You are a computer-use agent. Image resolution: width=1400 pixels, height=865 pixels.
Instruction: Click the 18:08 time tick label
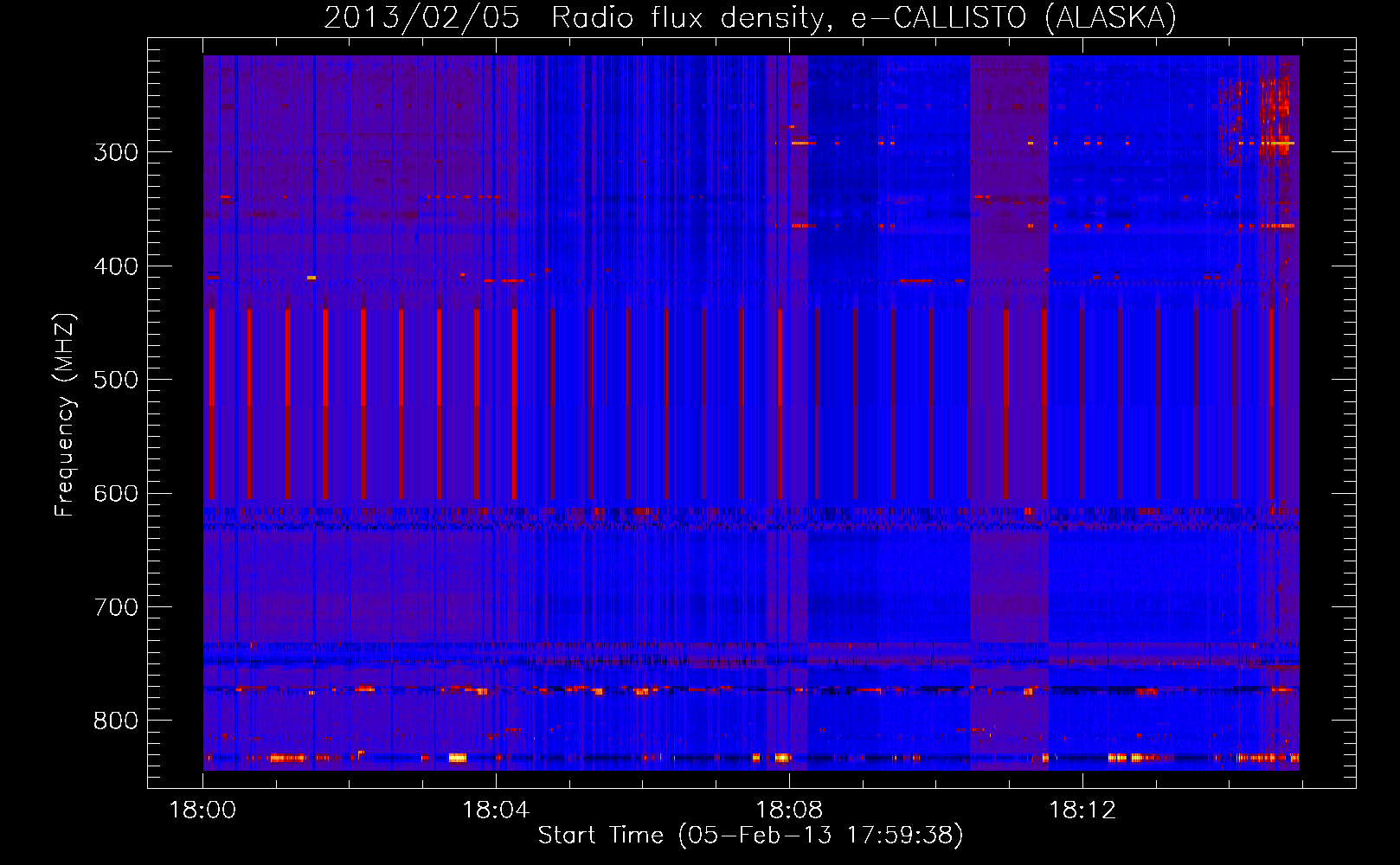pos(789,810)
